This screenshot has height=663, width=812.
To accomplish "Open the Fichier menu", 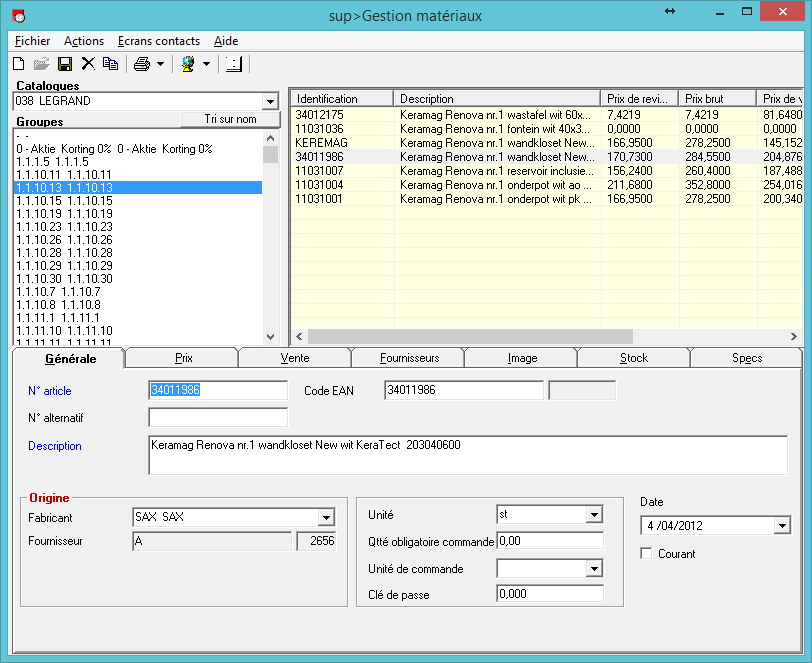I will [33, 41].
